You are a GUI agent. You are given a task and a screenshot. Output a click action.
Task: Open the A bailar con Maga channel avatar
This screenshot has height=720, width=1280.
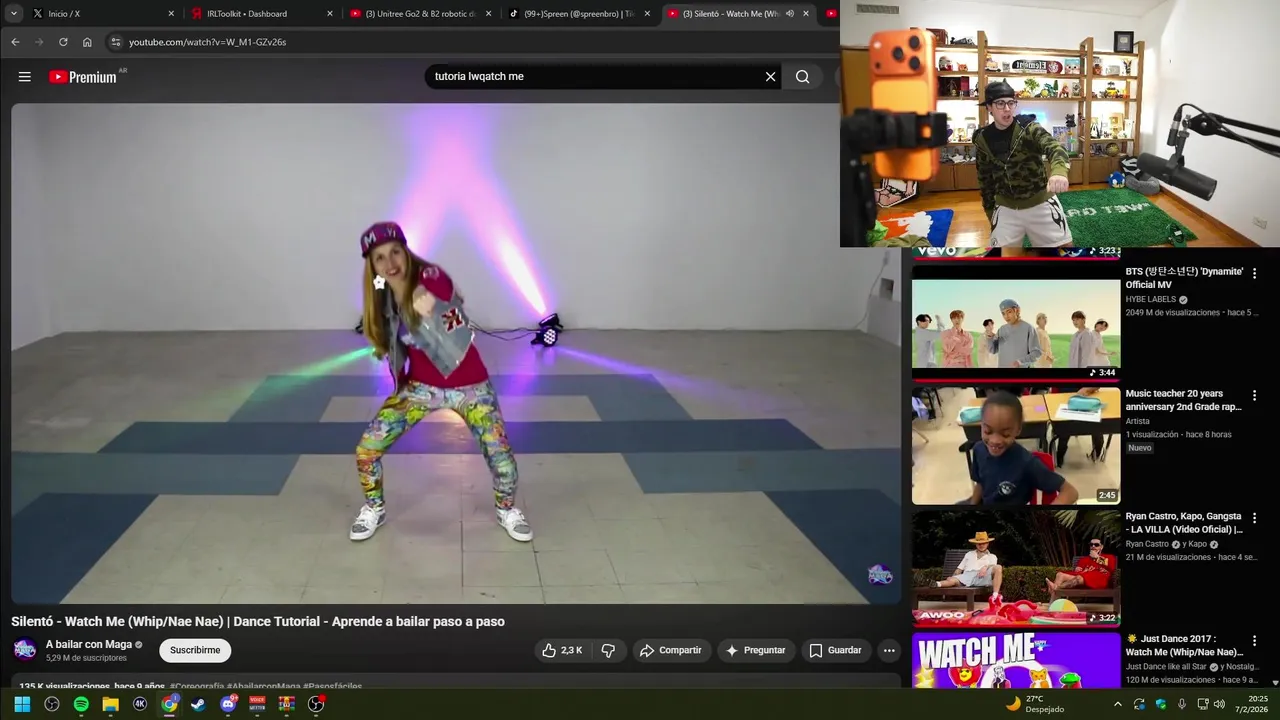tap(25, 650)
